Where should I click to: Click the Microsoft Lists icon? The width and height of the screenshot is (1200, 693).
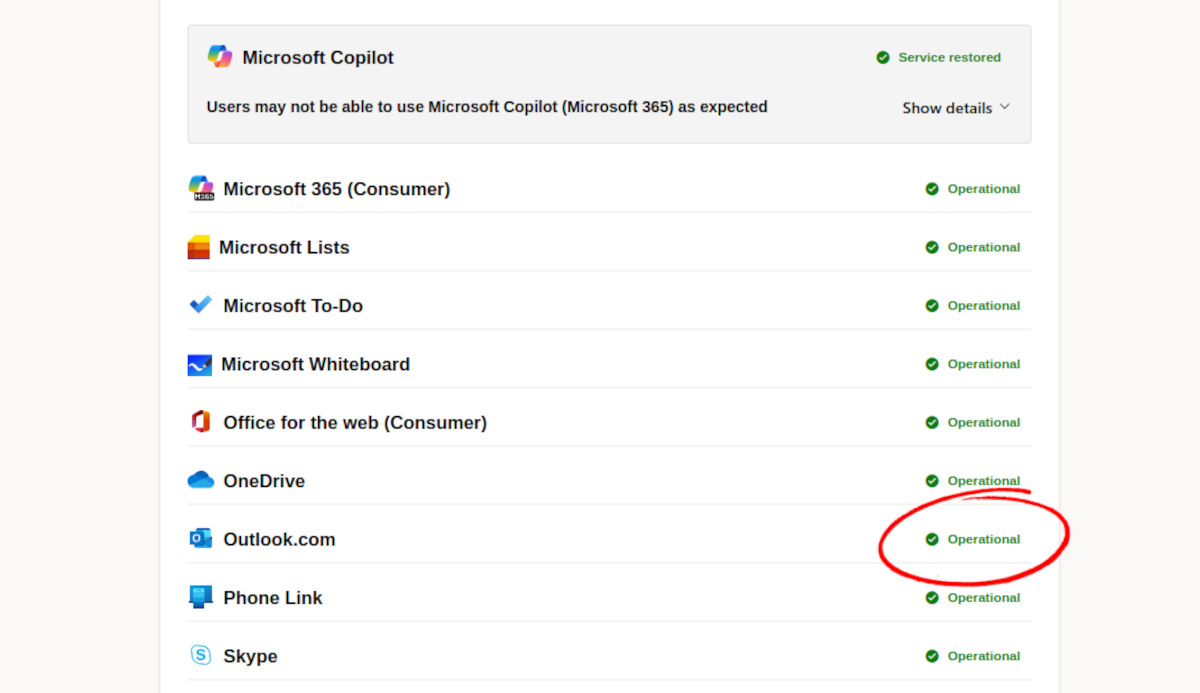pos(199,247)
